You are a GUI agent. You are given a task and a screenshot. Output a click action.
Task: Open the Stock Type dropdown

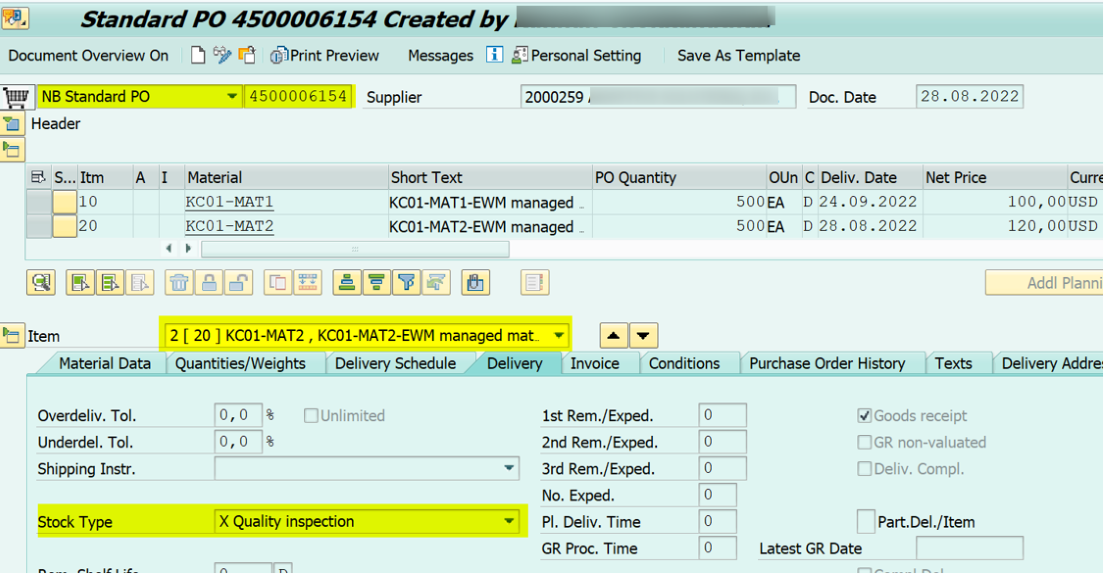coord(510,521)
